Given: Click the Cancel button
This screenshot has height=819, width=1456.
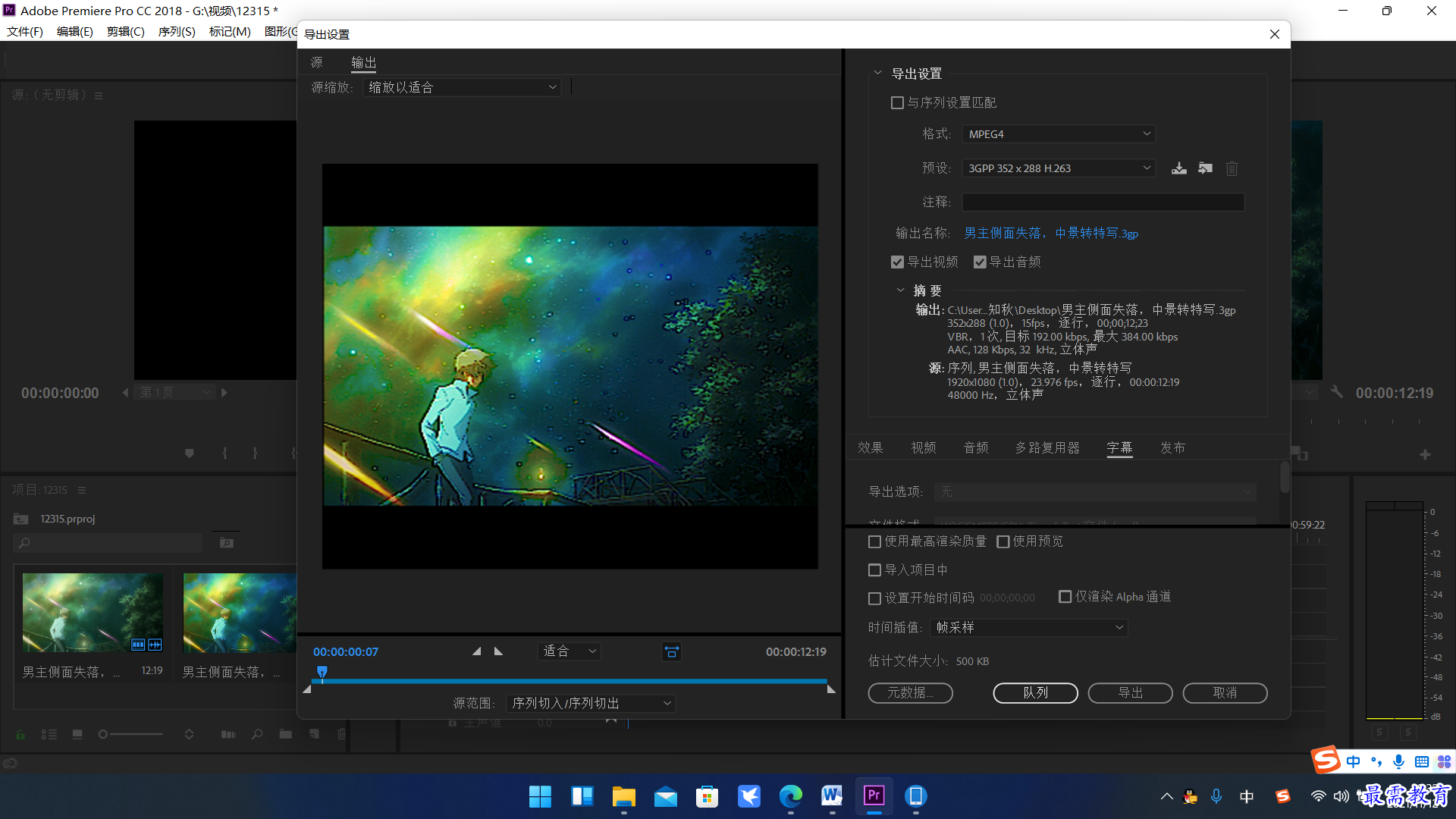Looking at the screenshot, I should tap(1225, 693).
